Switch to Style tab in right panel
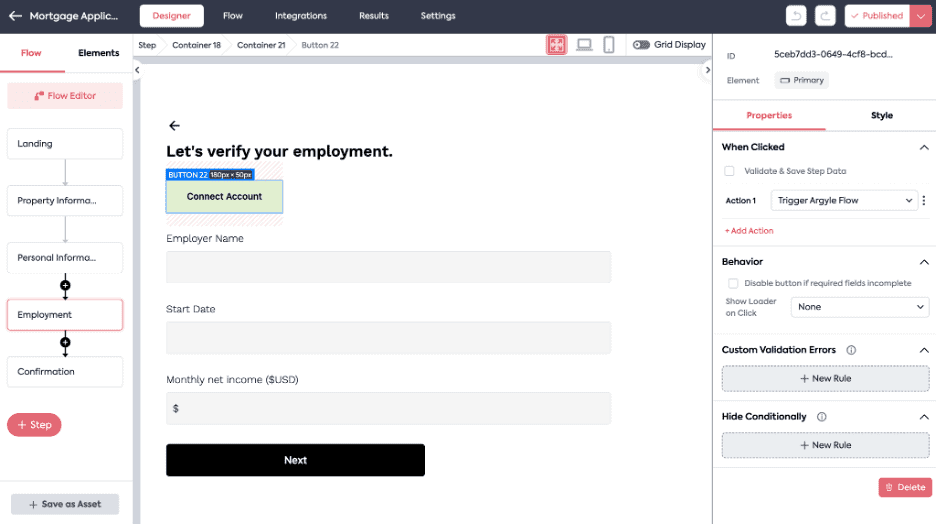Viewport: 936px width, 524px height. tap(882, 116)
